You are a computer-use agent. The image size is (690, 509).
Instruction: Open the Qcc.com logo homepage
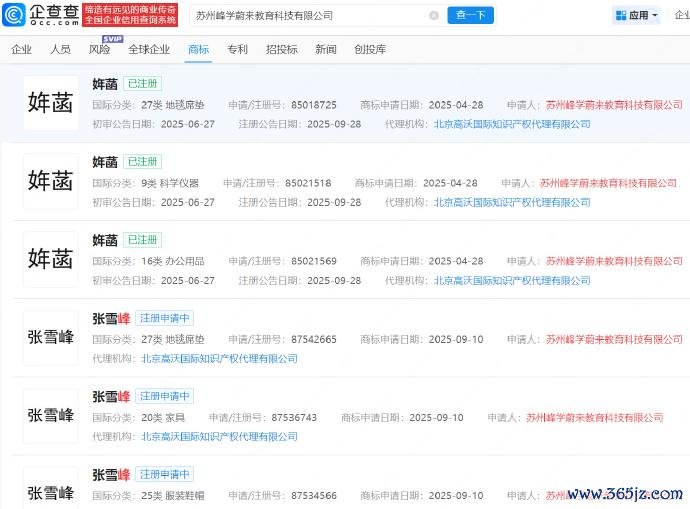(41, 15)
